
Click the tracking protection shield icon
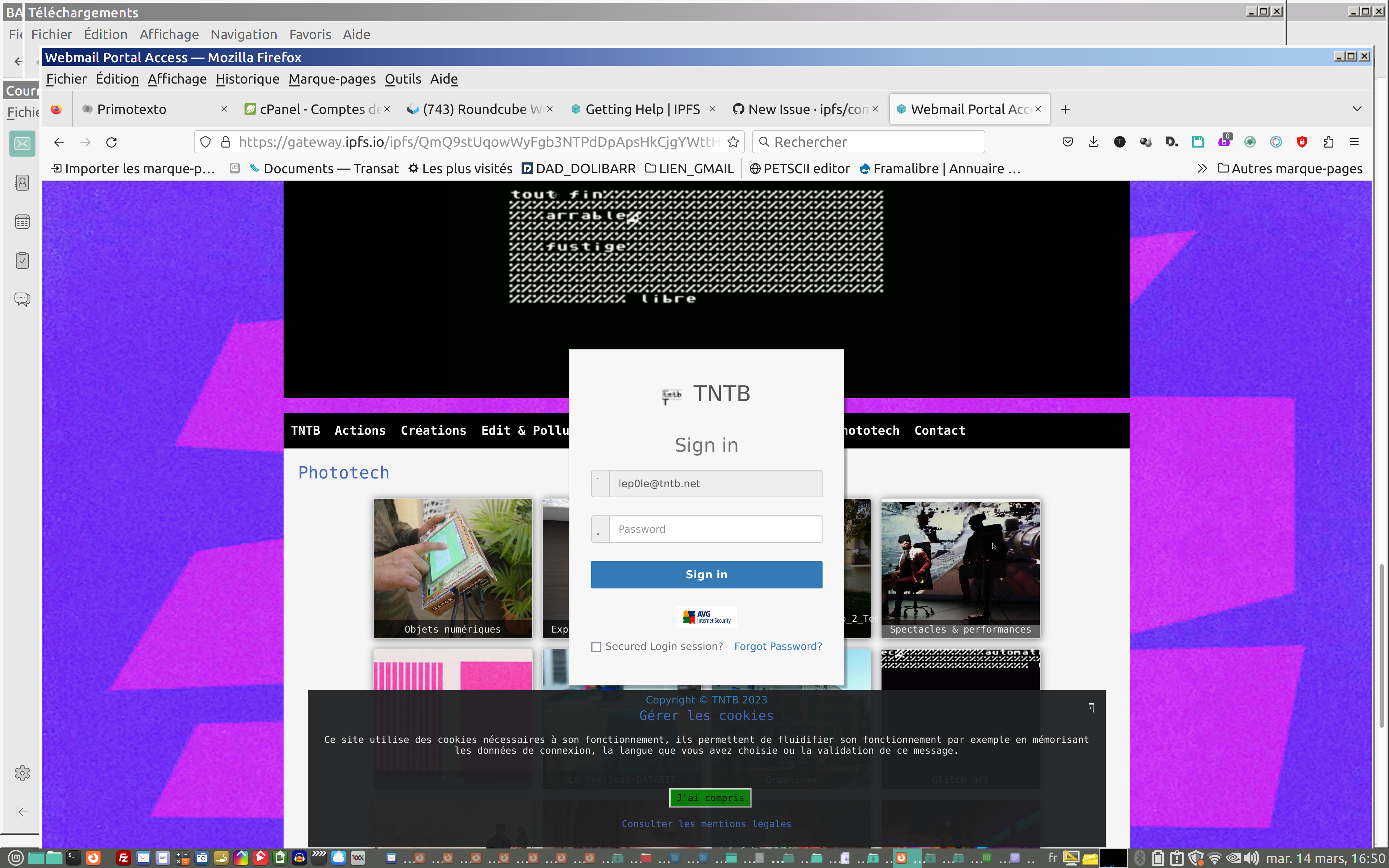pyautogui.click(x=205, y=142)
